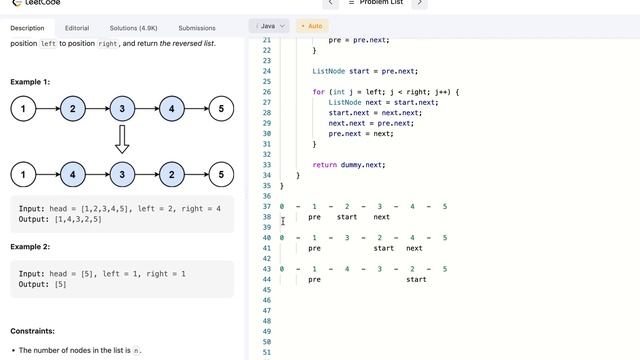The height and width of the screenshot is (360, 640).
Task: Click the 'left' inline code in description
Action: click(48, 44)
